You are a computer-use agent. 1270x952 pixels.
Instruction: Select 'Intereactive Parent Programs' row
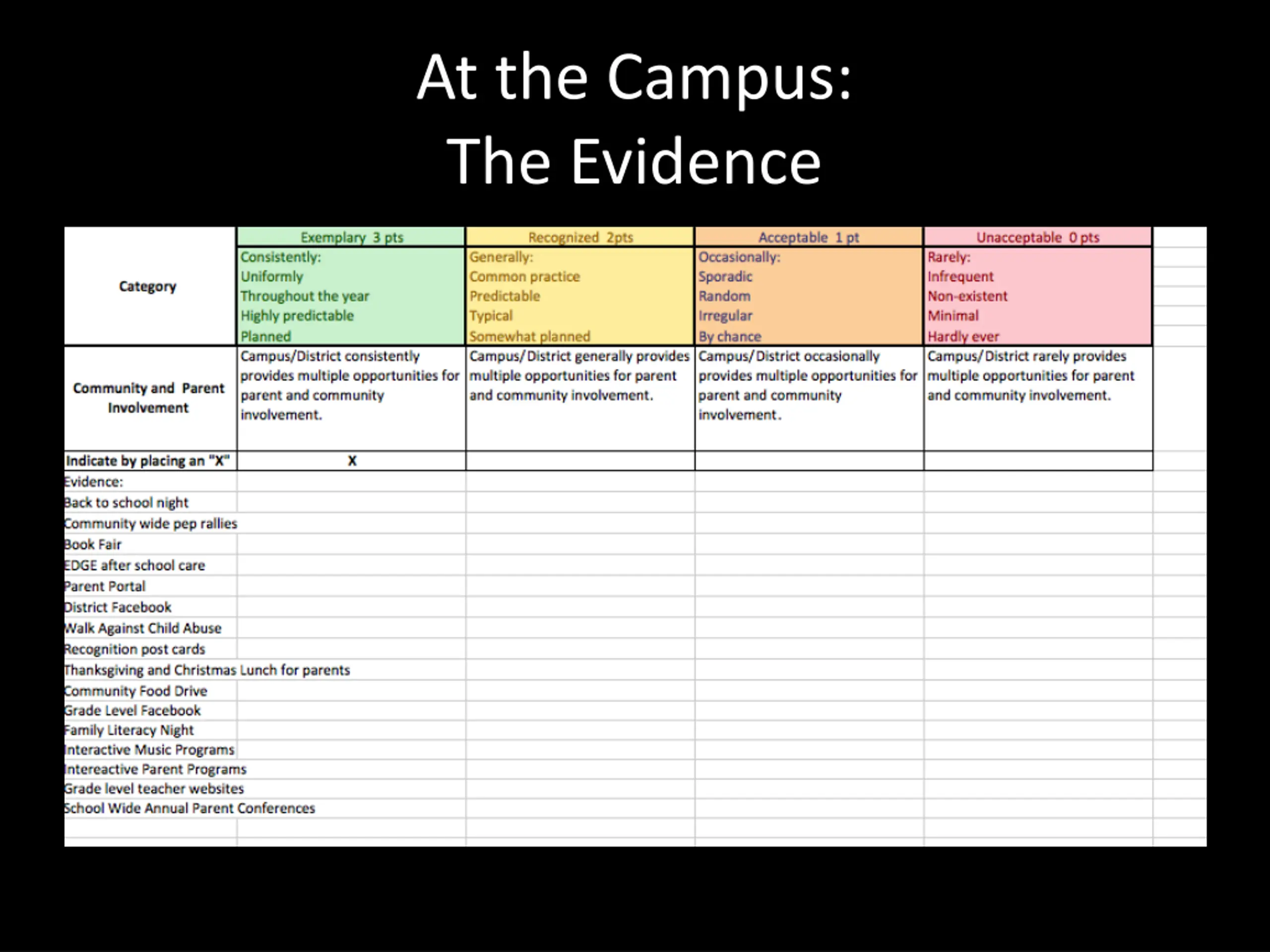pos(155,769)
